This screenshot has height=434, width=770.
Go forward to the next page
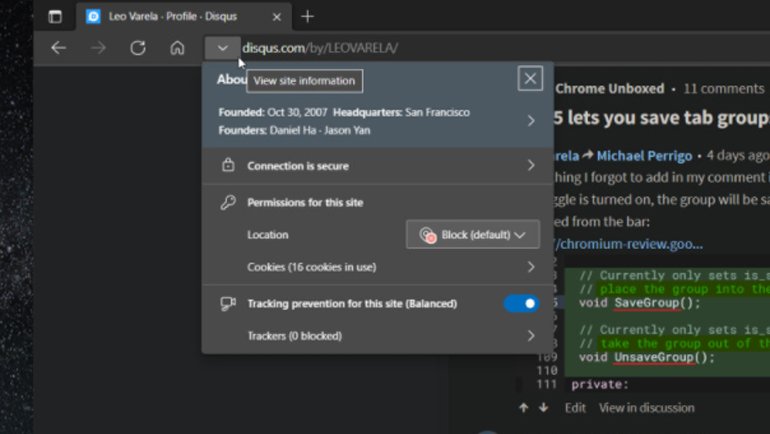(x=98, y=48)
